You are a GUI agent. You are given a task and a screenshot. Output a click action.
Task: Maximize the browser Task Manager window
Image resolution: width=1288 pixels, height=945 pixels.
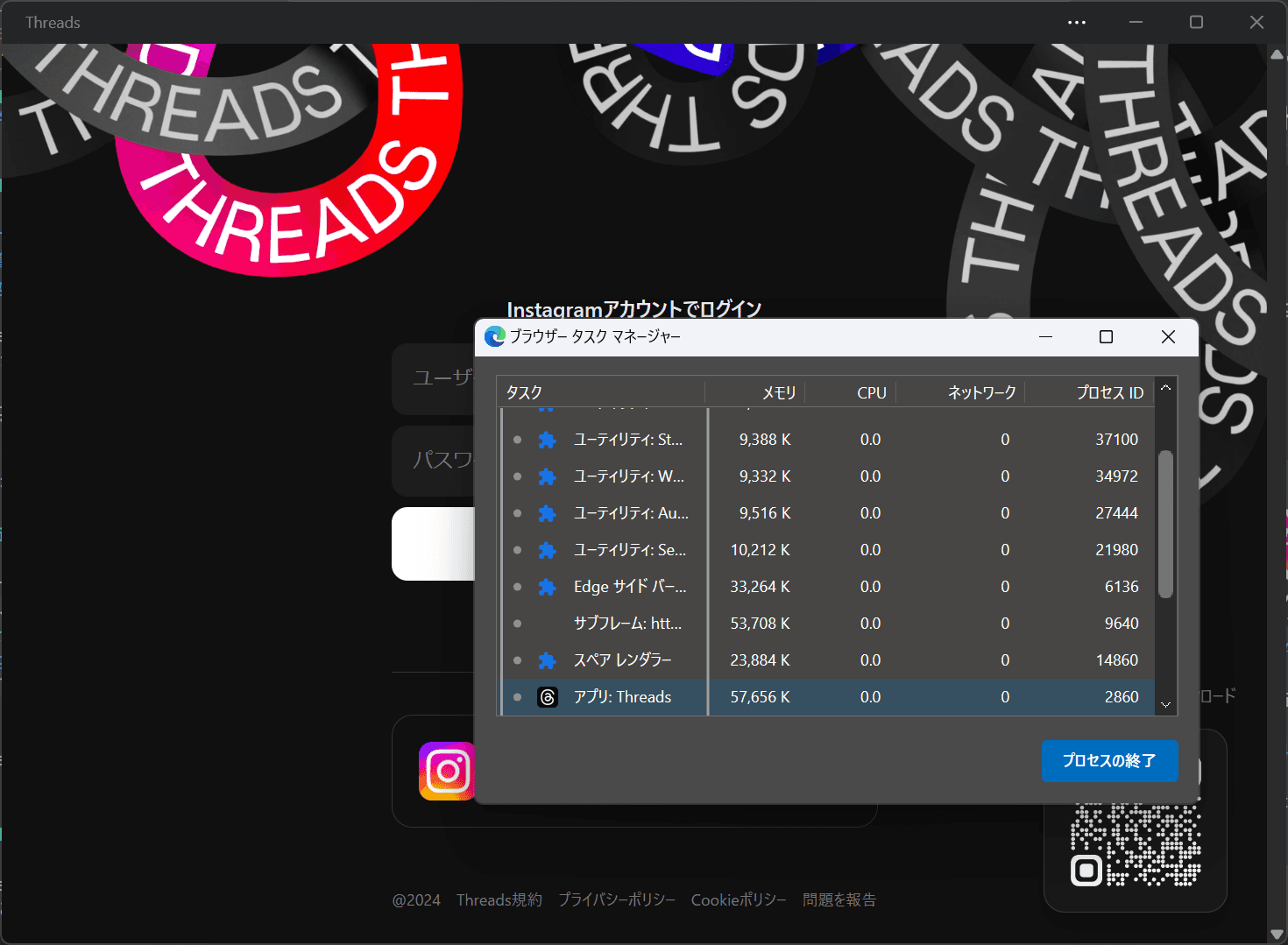coord(1107,337)
